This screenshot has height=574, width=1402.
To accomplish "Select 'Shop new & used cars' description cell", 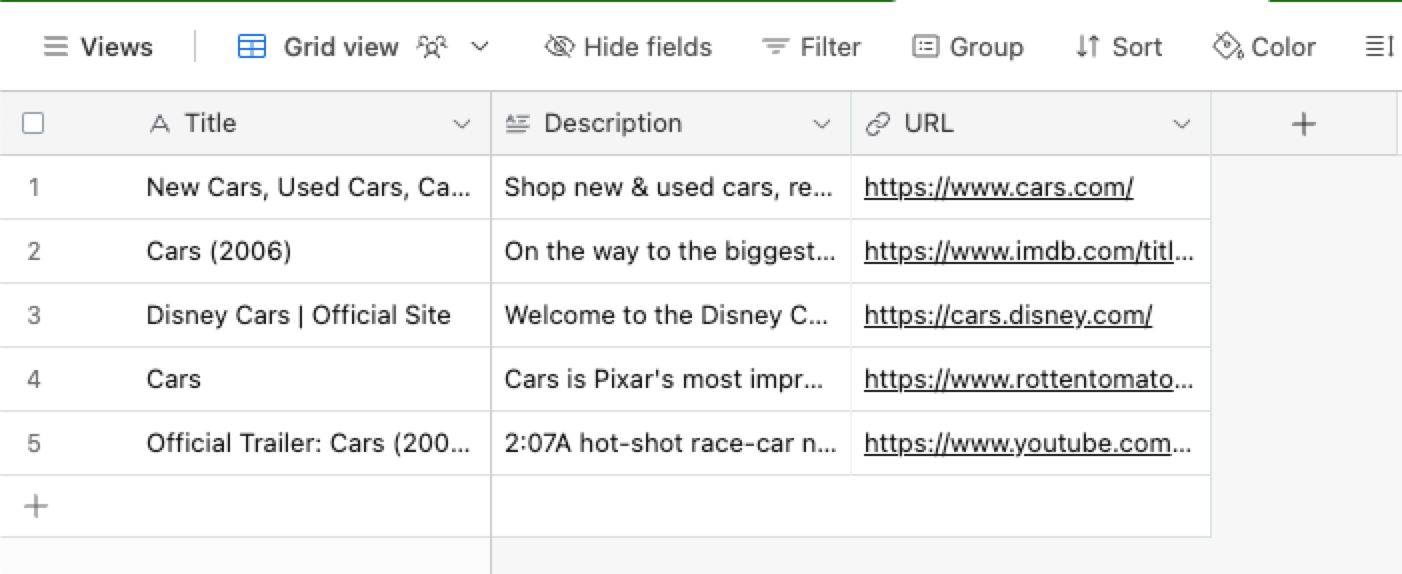I will 671,187.
